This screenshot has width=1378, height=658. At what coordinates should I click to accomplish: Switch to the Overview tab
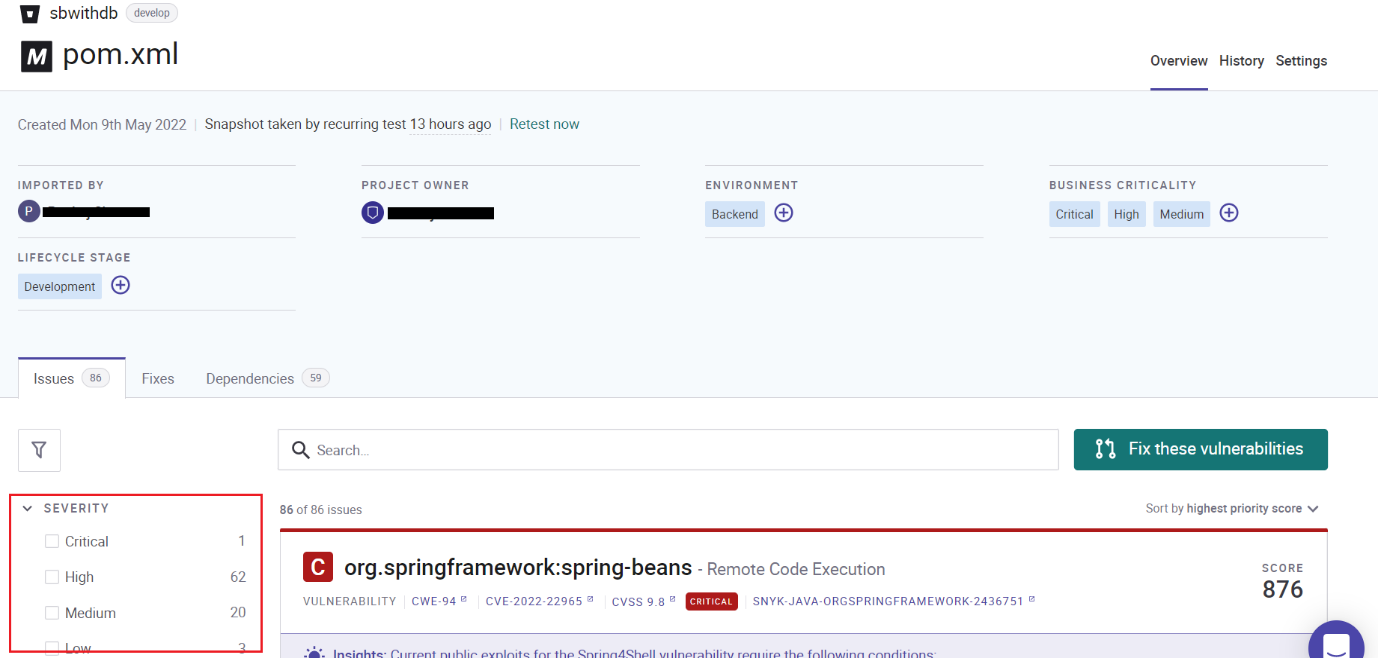1179,61
